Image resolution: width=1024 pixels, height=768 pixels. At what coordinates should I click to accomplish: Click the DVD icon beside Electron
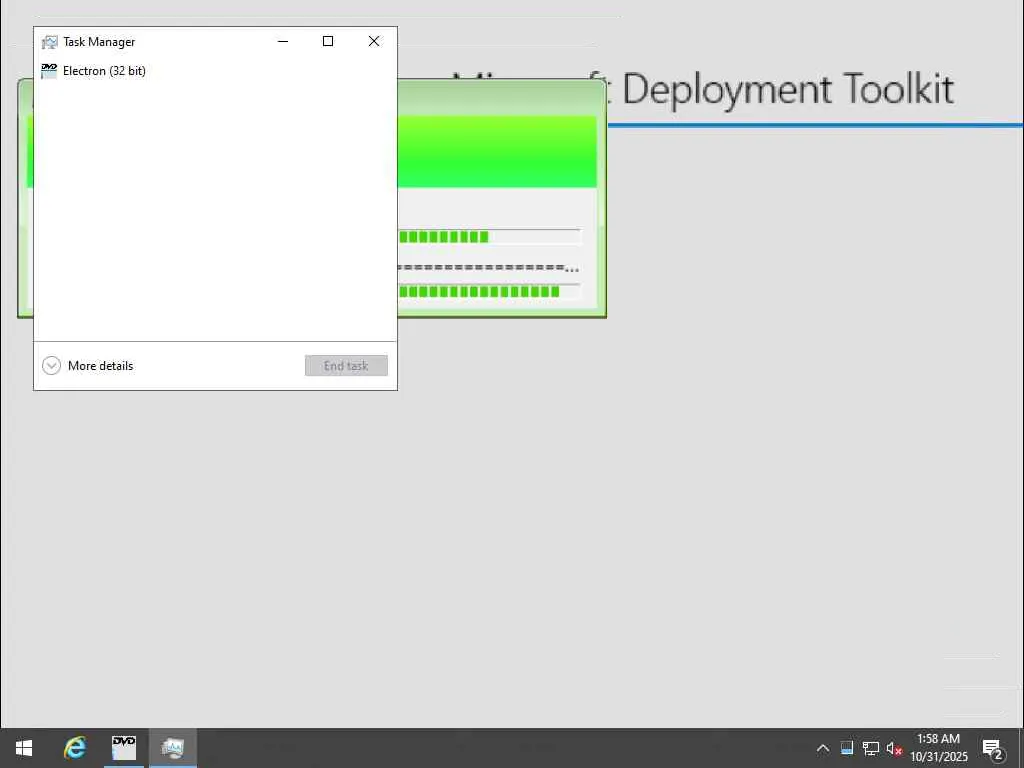coord(49,71)
